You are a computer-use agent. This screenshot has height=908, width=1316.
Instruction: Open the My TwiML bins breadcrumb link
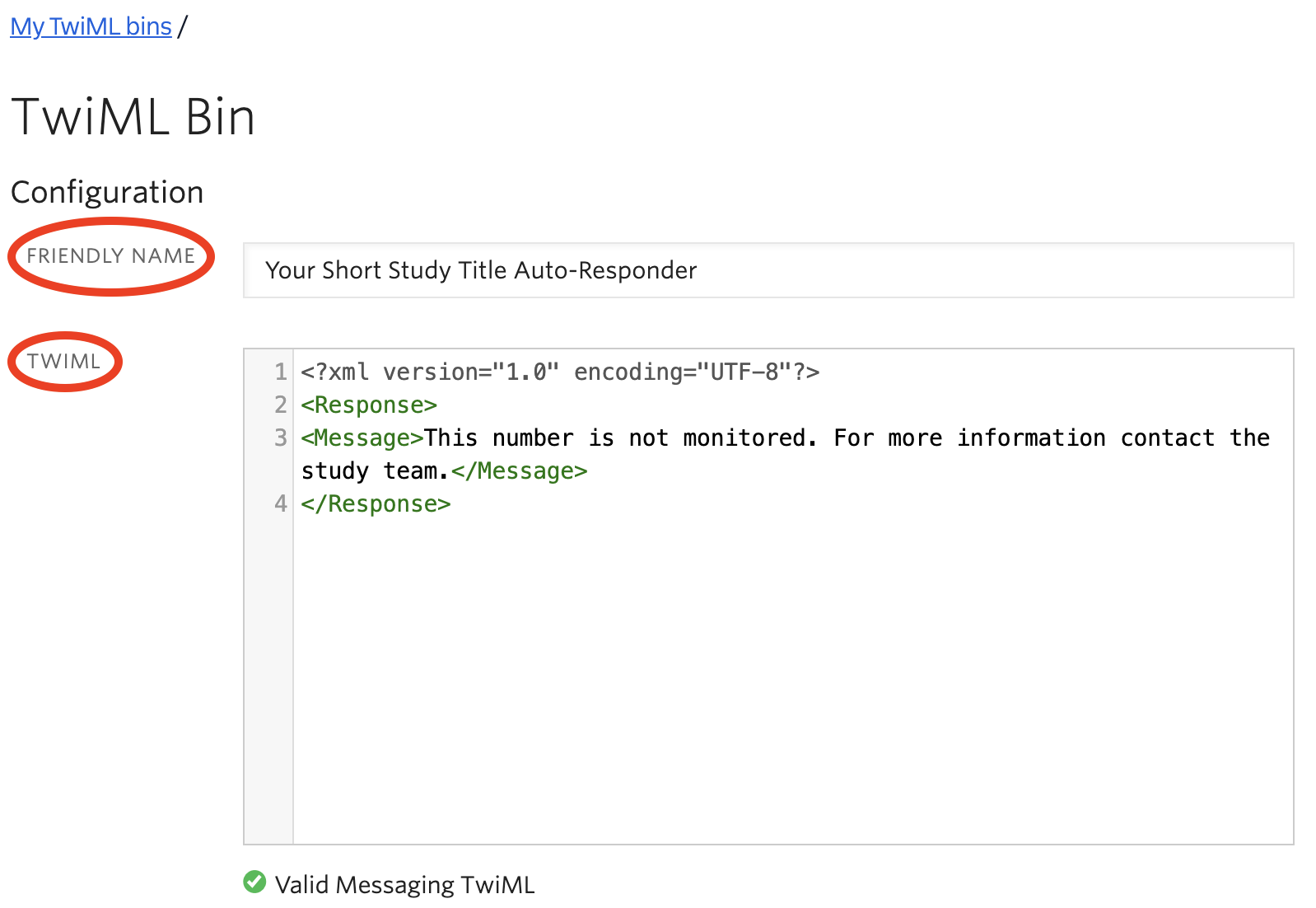tap(91, 26)
